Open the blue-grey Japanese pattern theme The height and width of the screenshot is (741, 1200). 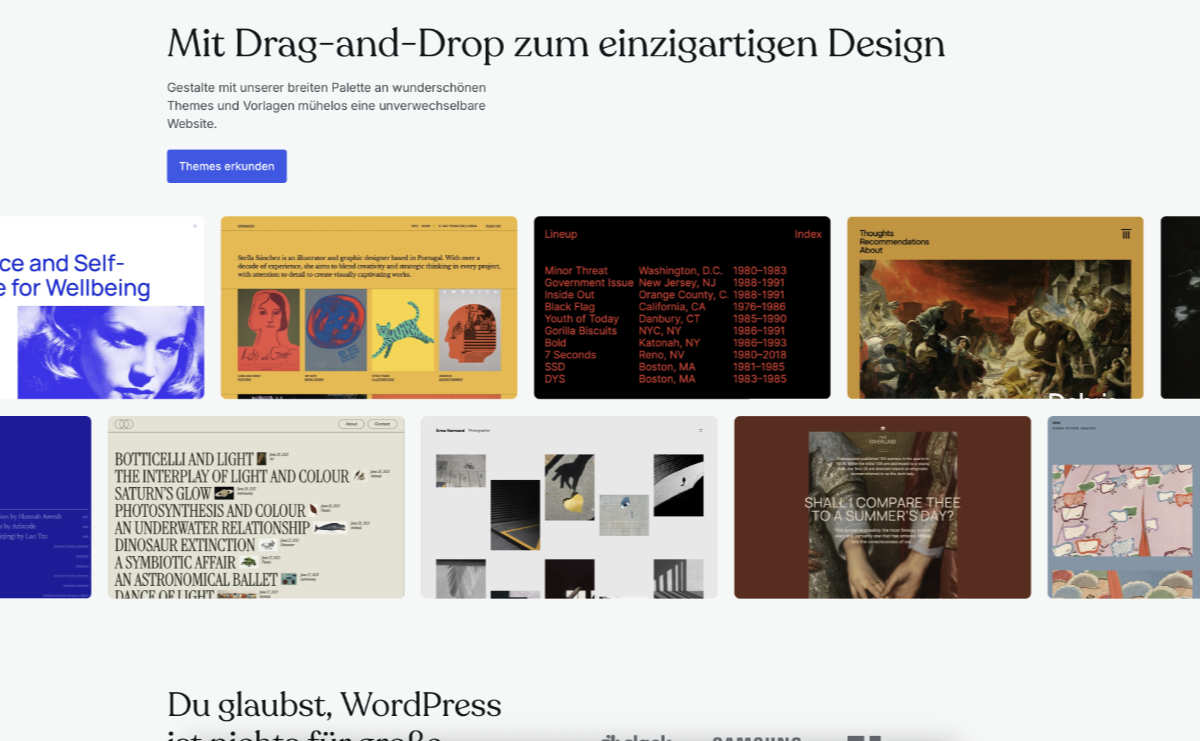coord(1123,507)
